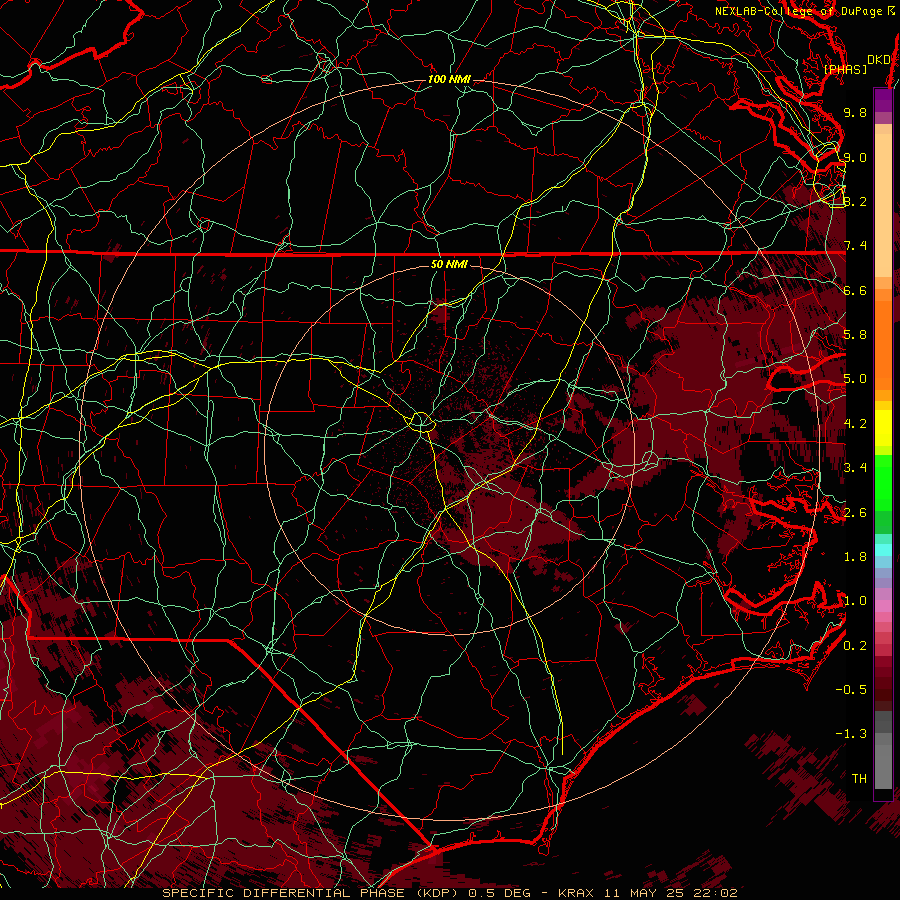
Task: Click the 1.8 value on the color scale
Action: point(855,557)
